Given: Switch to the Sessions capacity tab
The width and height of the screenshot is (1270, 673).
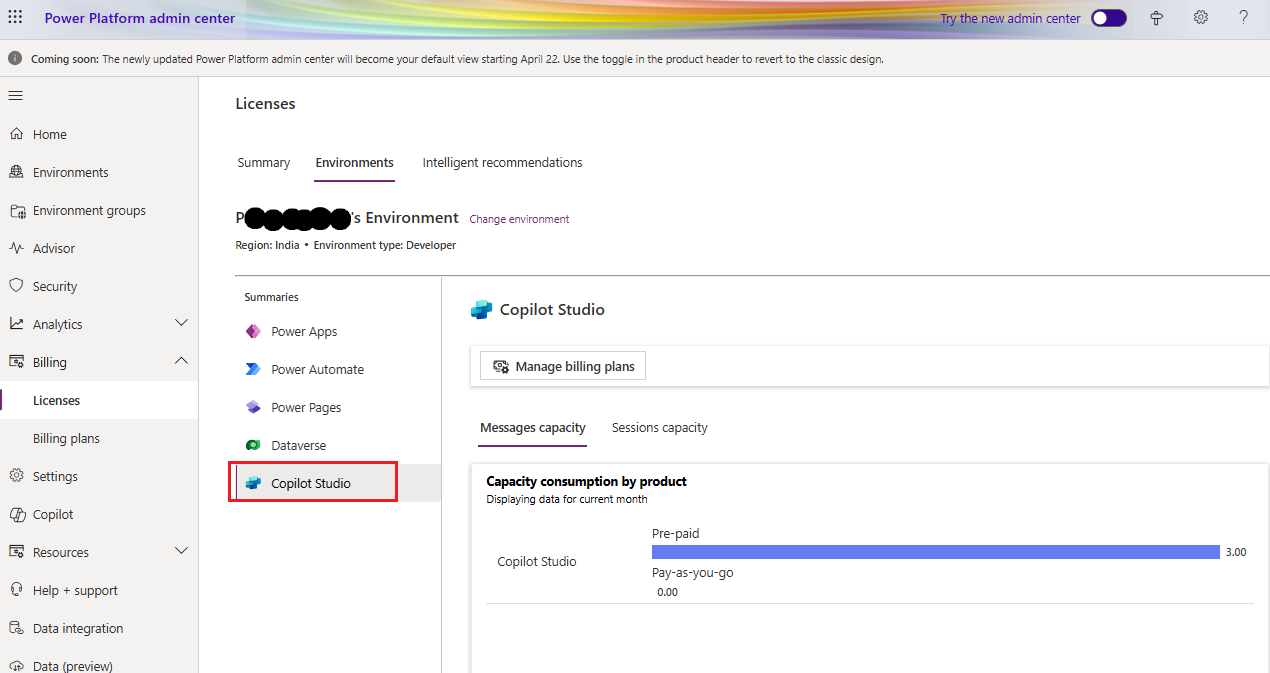Looking at the screenshot, I should tap(660, 427).
